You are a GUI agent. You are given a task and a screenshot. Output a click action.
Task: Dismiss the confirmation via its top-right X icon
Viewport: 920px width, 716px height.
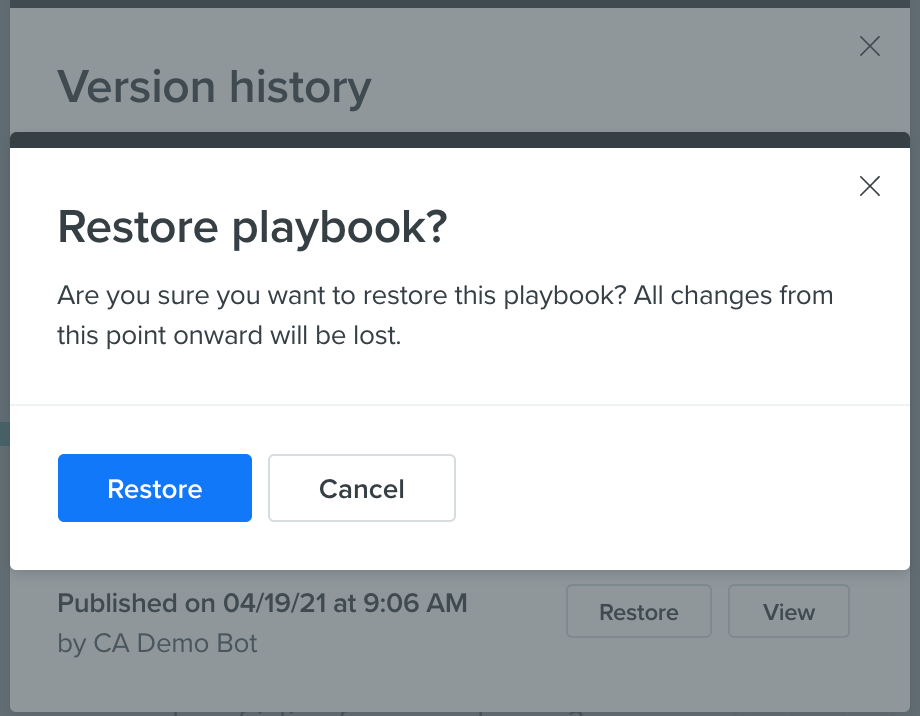(870, 186)
